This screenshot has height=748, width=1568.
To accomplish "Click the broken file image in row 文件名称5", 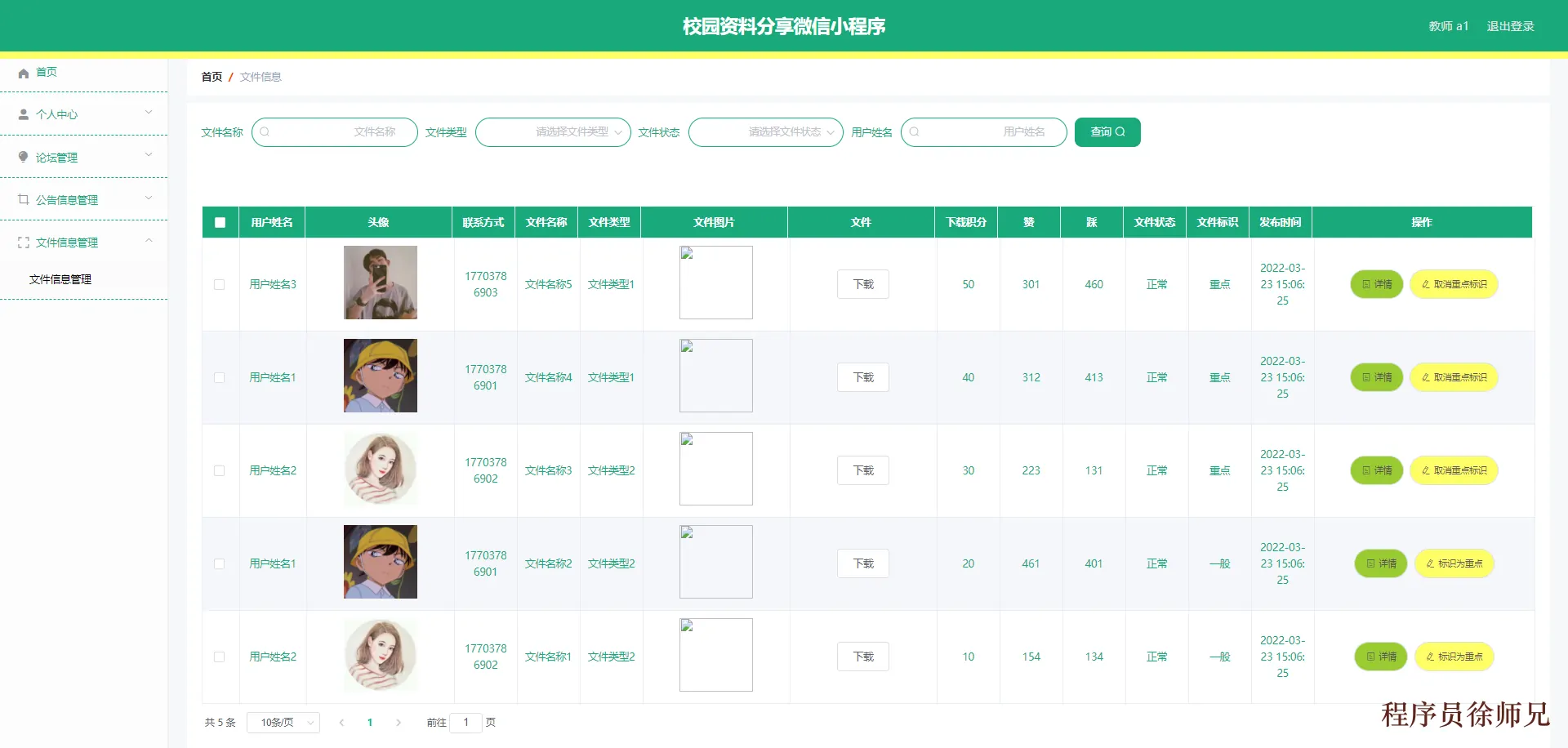I will pyautogui.click(x=716, y=283).
